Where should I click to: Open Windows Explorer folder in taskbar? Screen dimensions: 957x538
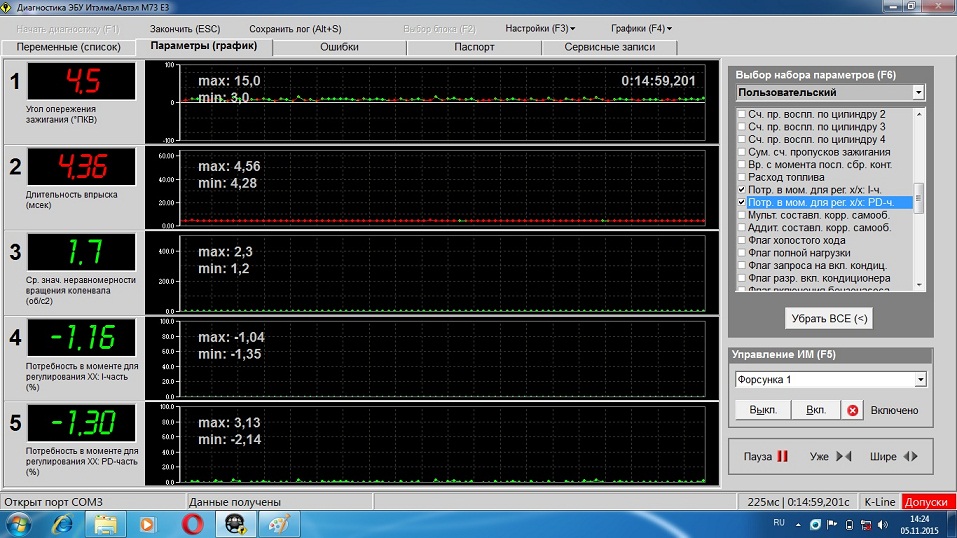point(105,523)
